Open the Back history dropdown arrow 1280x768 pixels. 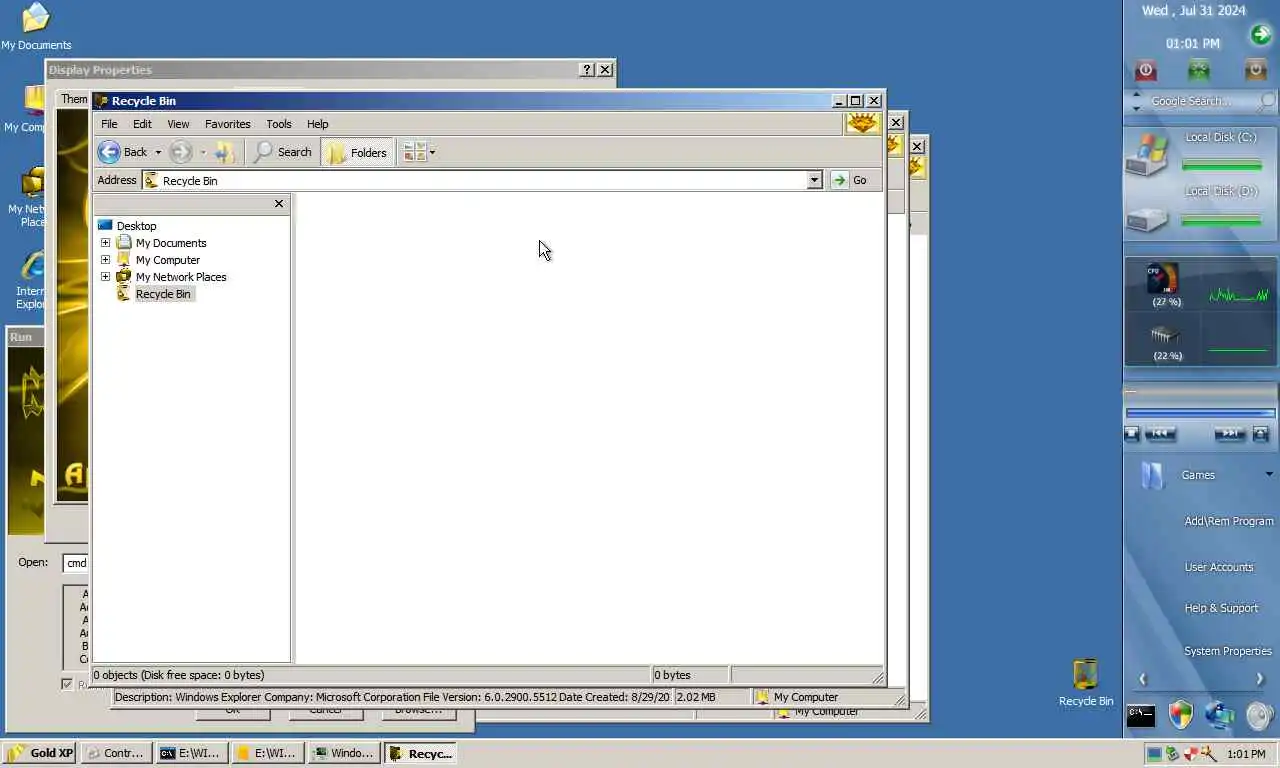coord(157,153)
